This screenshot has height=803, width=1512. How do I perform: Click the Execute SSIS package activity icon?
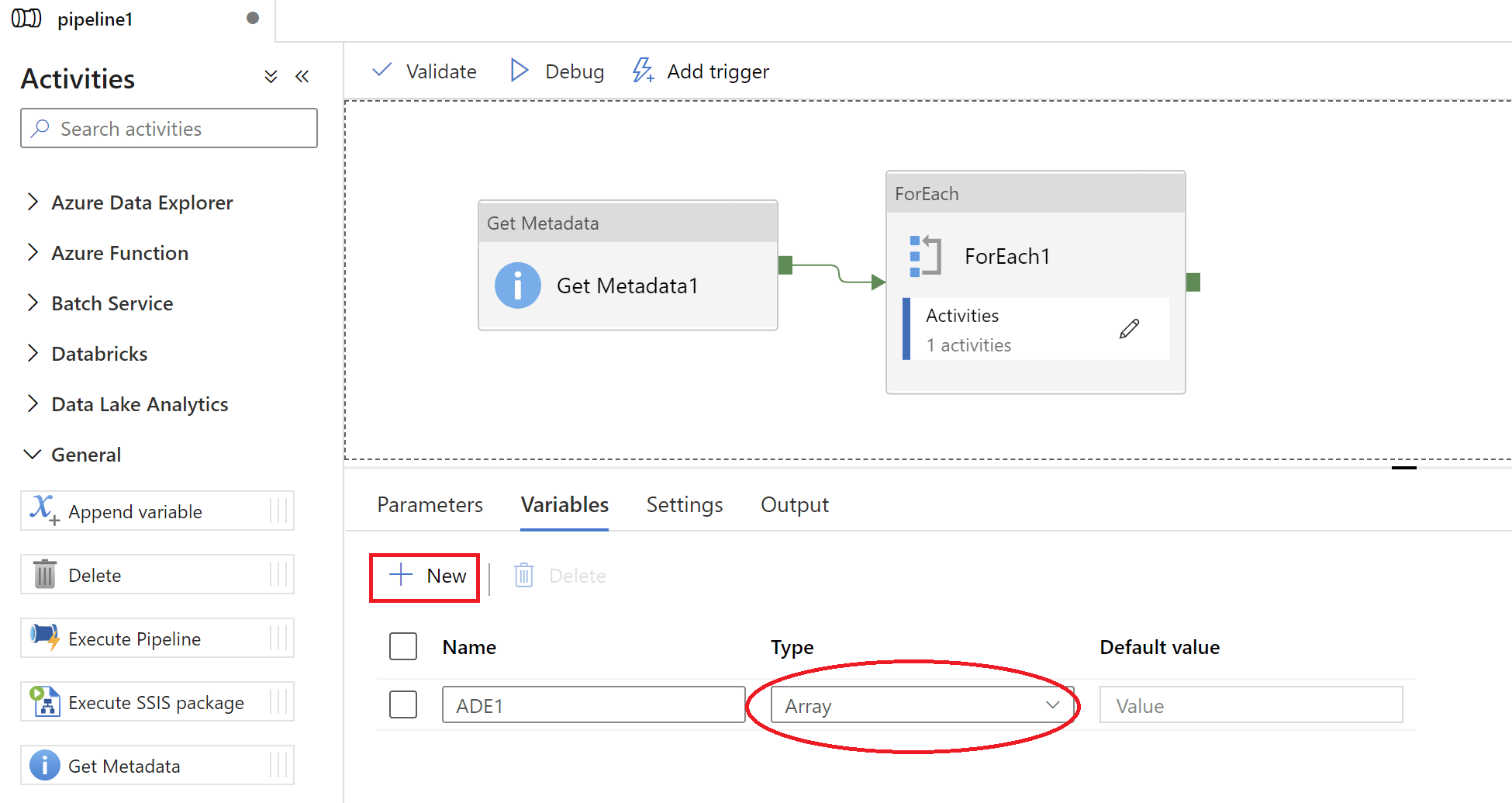pos(44,701)
